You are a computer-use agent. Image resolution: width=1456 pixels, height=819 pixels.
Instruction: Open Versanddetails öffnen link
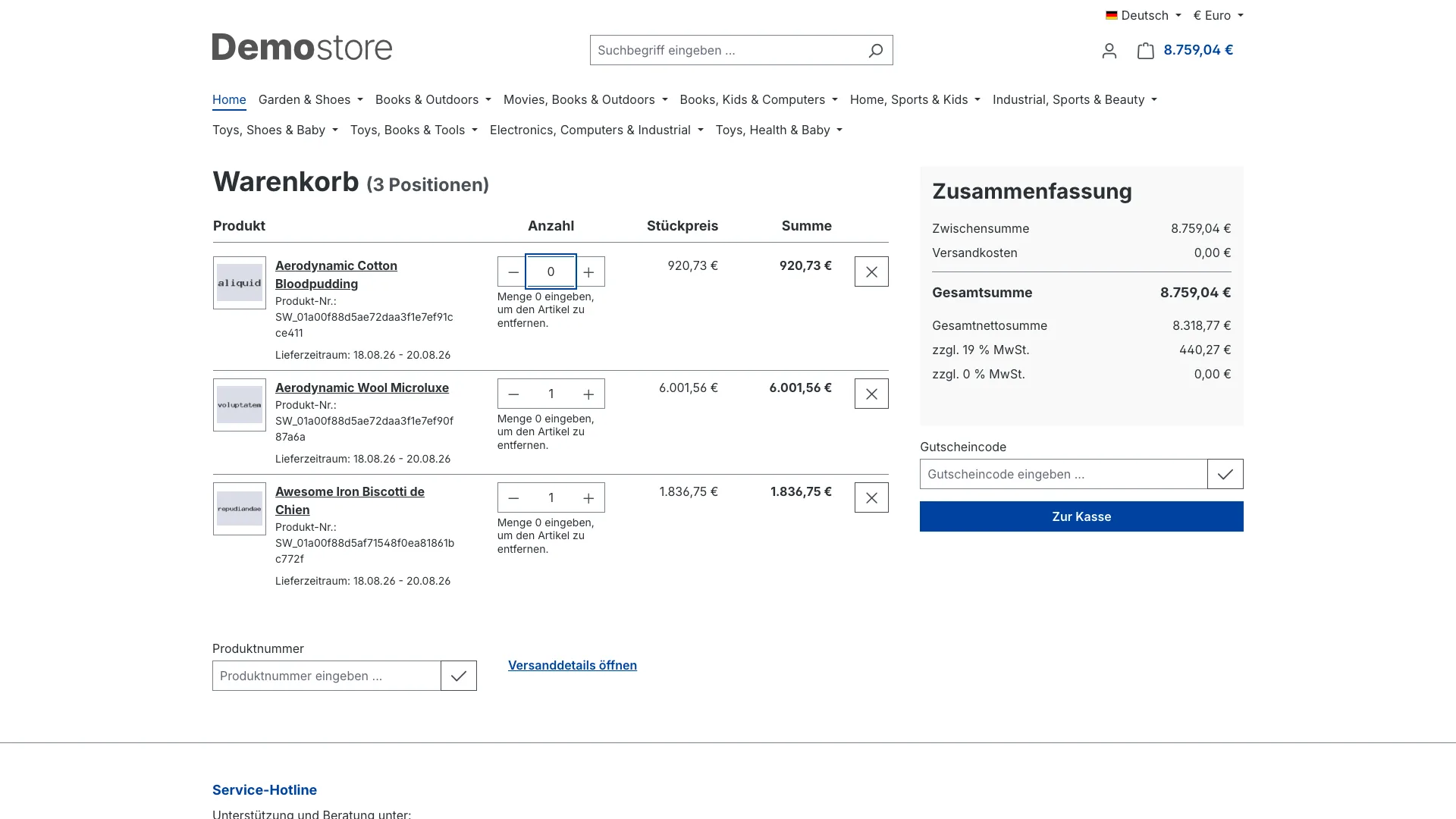click(x=573, y=665)
